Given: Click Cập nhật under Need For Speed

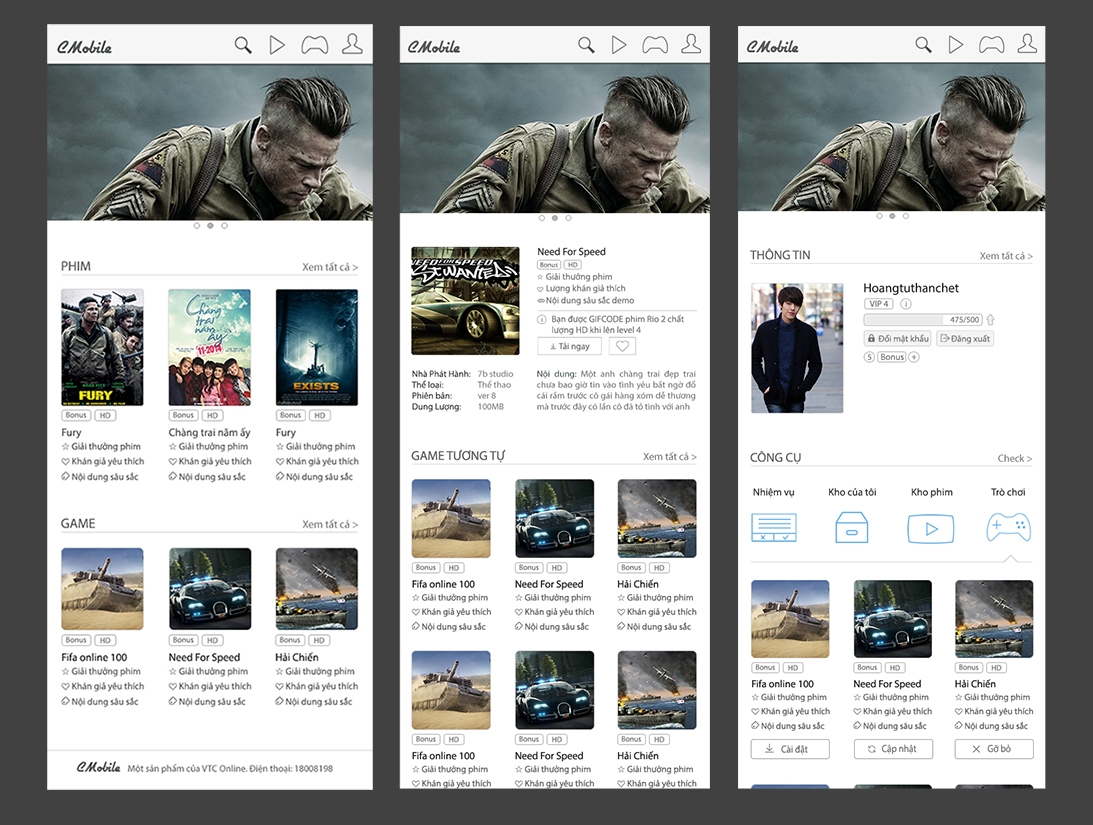Looking at the screenshot, I should [893, 749].
